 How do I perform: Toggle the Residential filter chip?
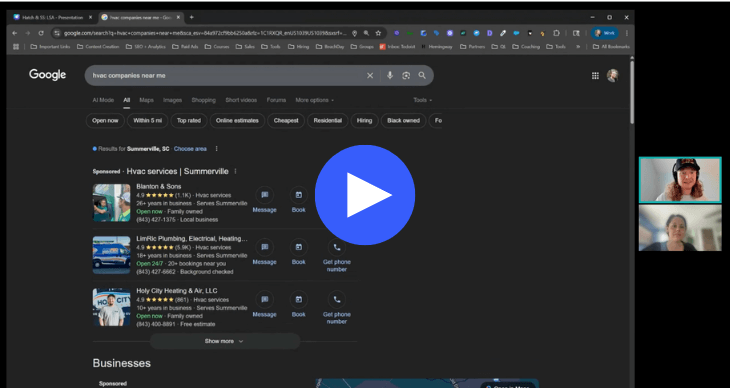327,121
